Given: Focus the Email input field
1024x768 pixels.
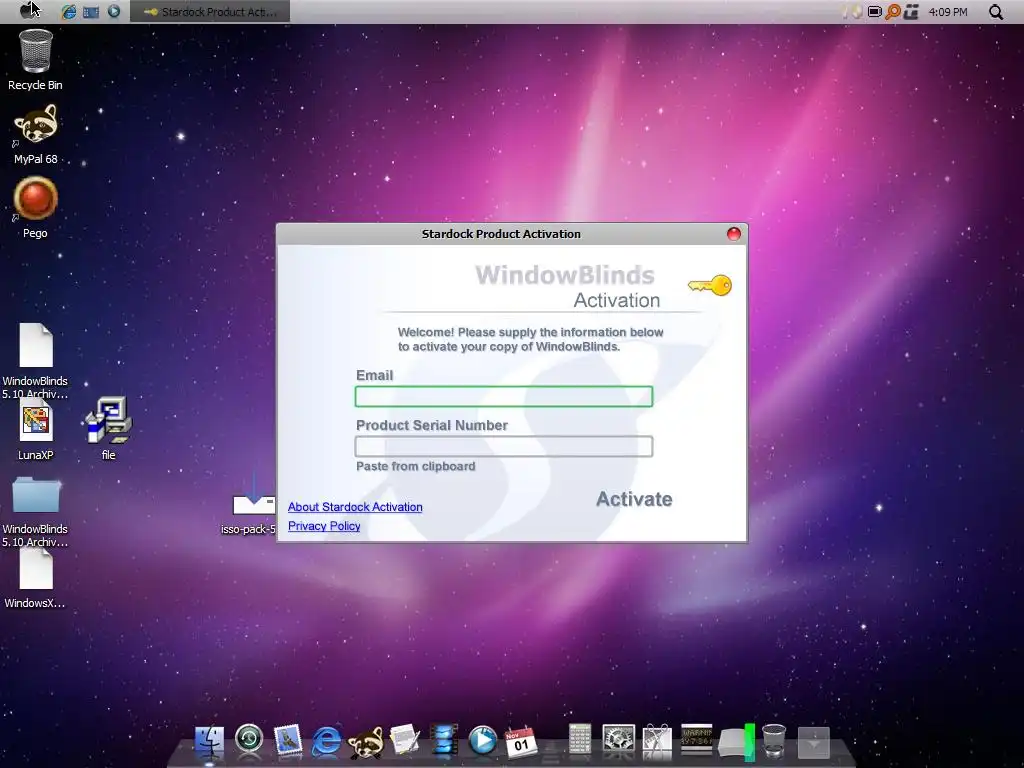Looking at the screenshot, I should (504, 396).
